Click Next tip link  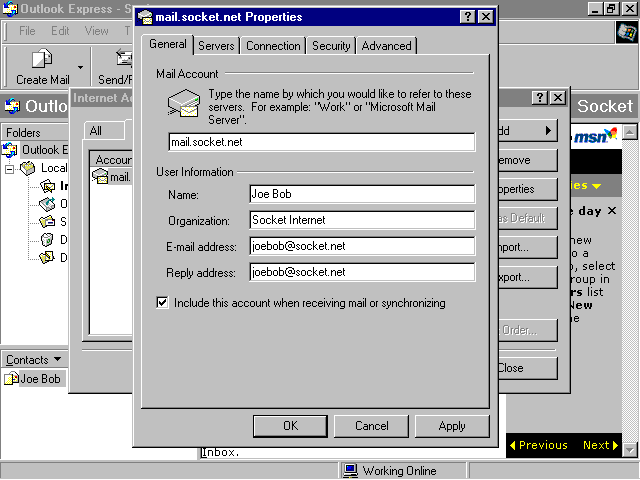(600, 445)
